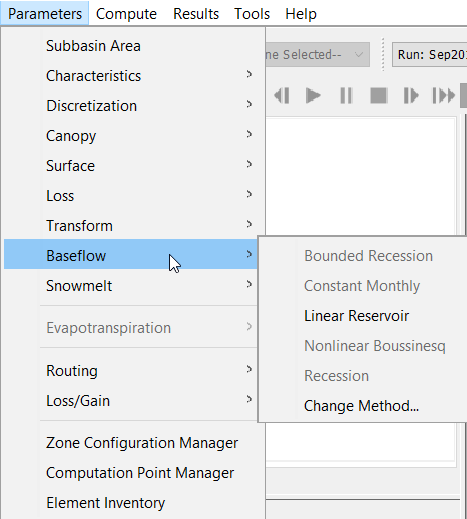Click the step forward playback icon
The width and height of the screenshot is (467, 519).
(411, 96)
